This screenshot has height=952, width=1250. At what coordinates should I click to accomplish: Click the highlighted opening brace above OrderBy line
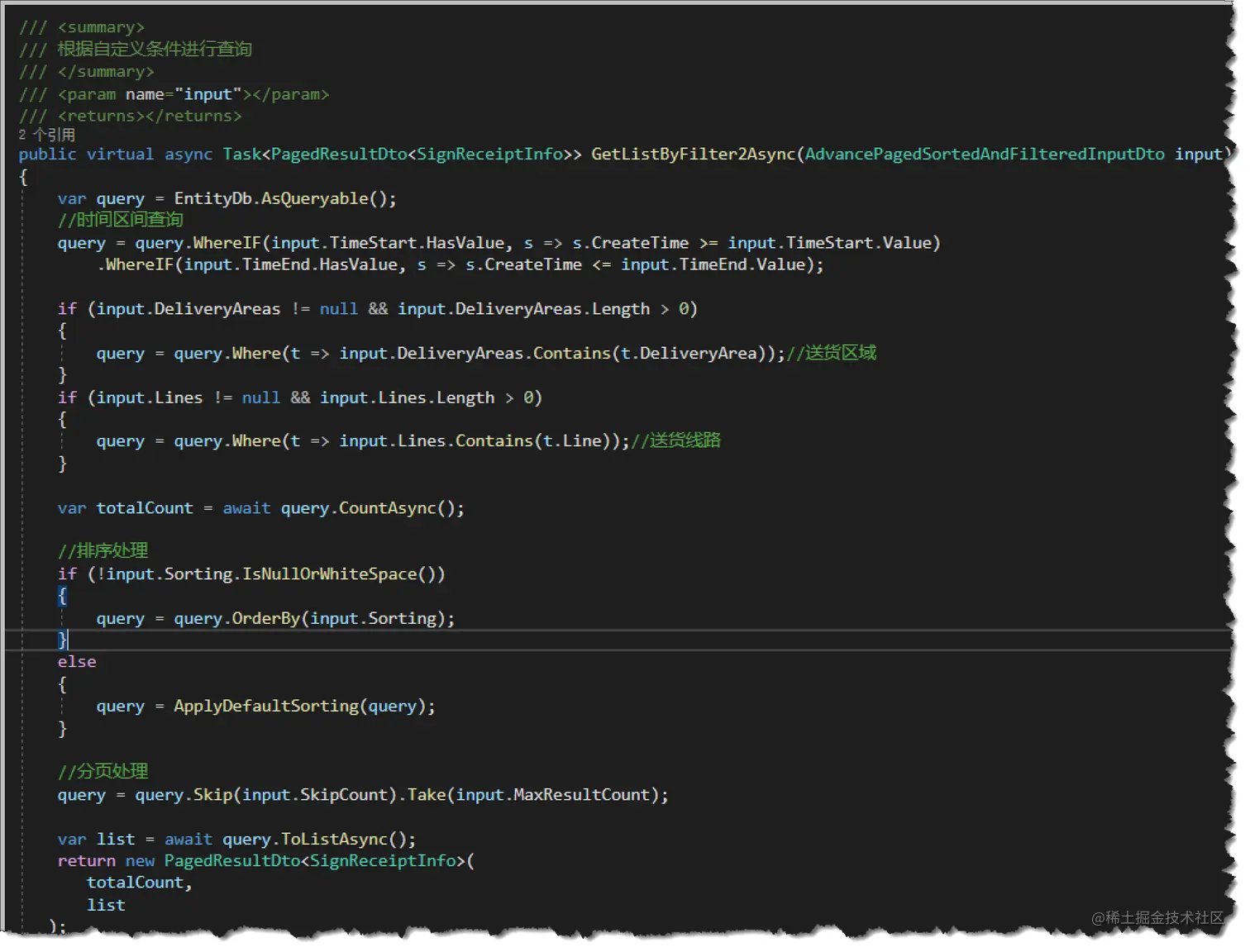(x=62, y=596)
